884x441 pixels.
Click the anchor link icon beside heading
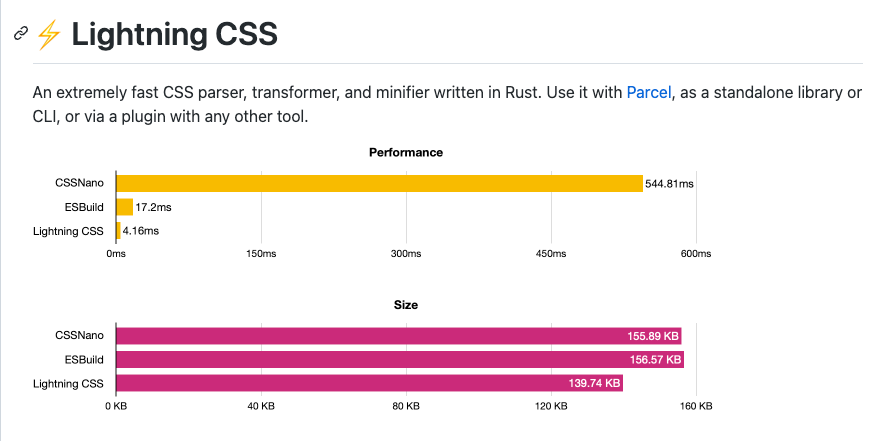click(x=21, y=34)
